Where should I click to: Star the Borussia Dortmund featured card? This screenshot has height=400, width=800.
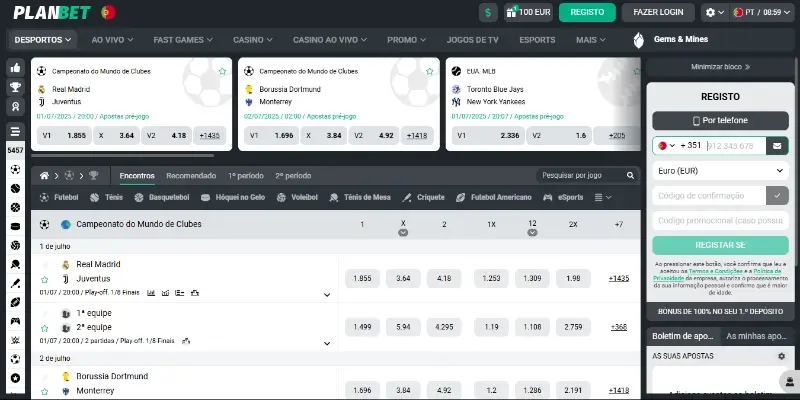[429, 72]
